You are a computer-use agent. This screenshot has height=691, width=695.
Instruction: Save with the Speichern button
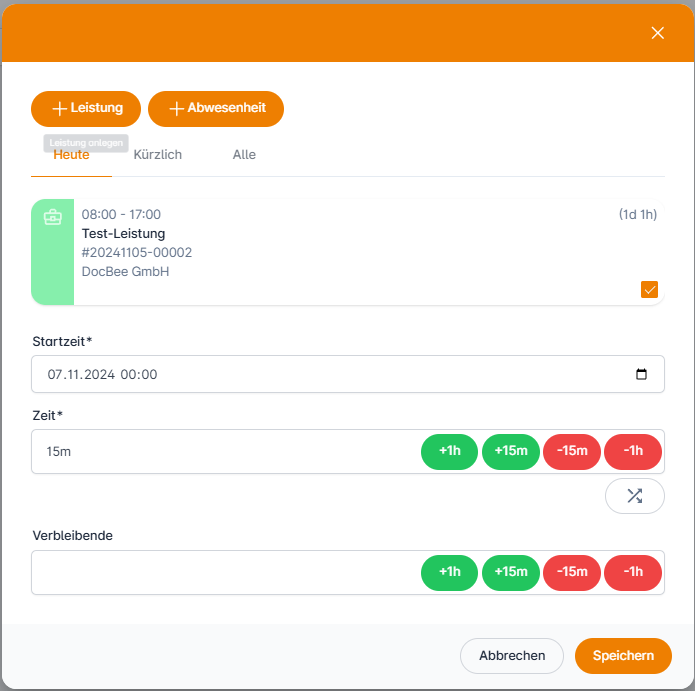click(623, 656)
